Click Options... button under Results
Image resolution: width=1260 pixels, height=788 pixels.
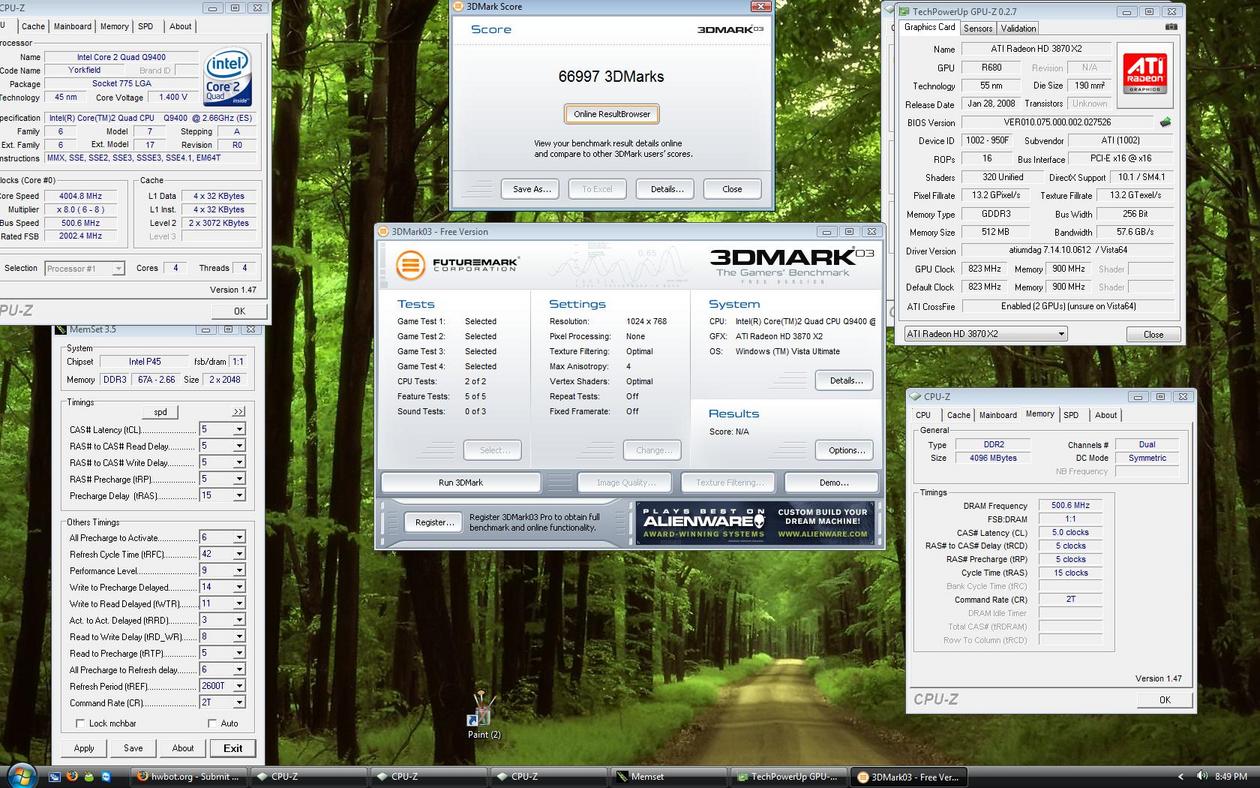tap(845, 450)
